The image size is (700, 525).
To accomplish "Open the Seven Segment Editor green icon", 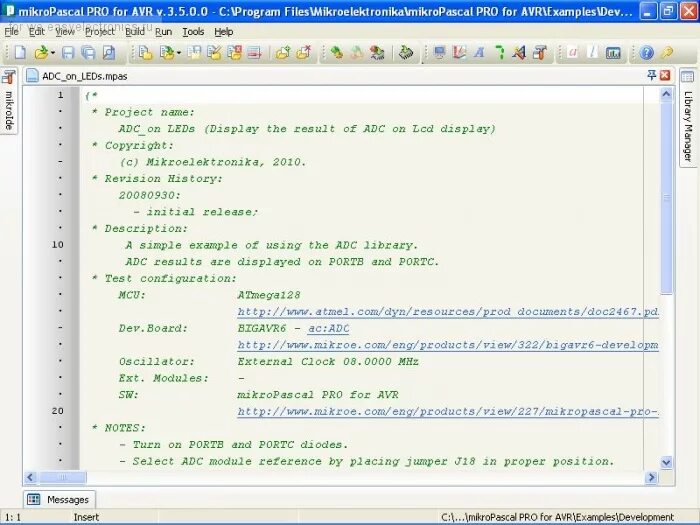I will [500, 53].
